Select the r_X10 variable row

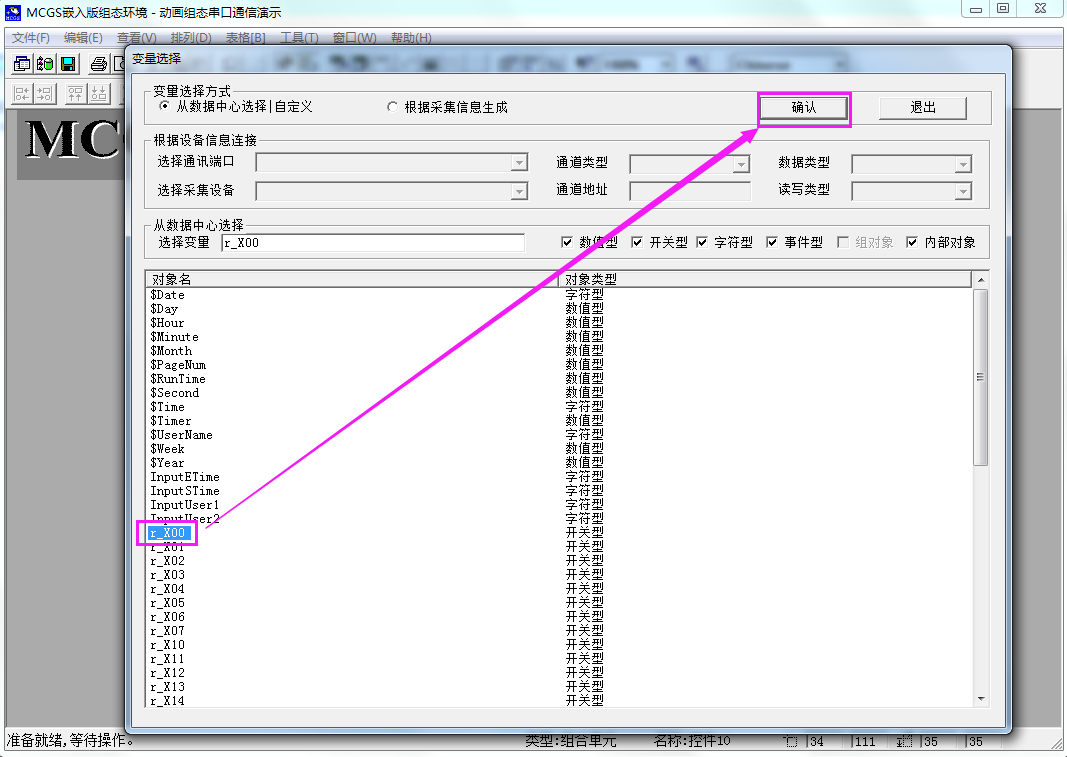tap(167, 645)
